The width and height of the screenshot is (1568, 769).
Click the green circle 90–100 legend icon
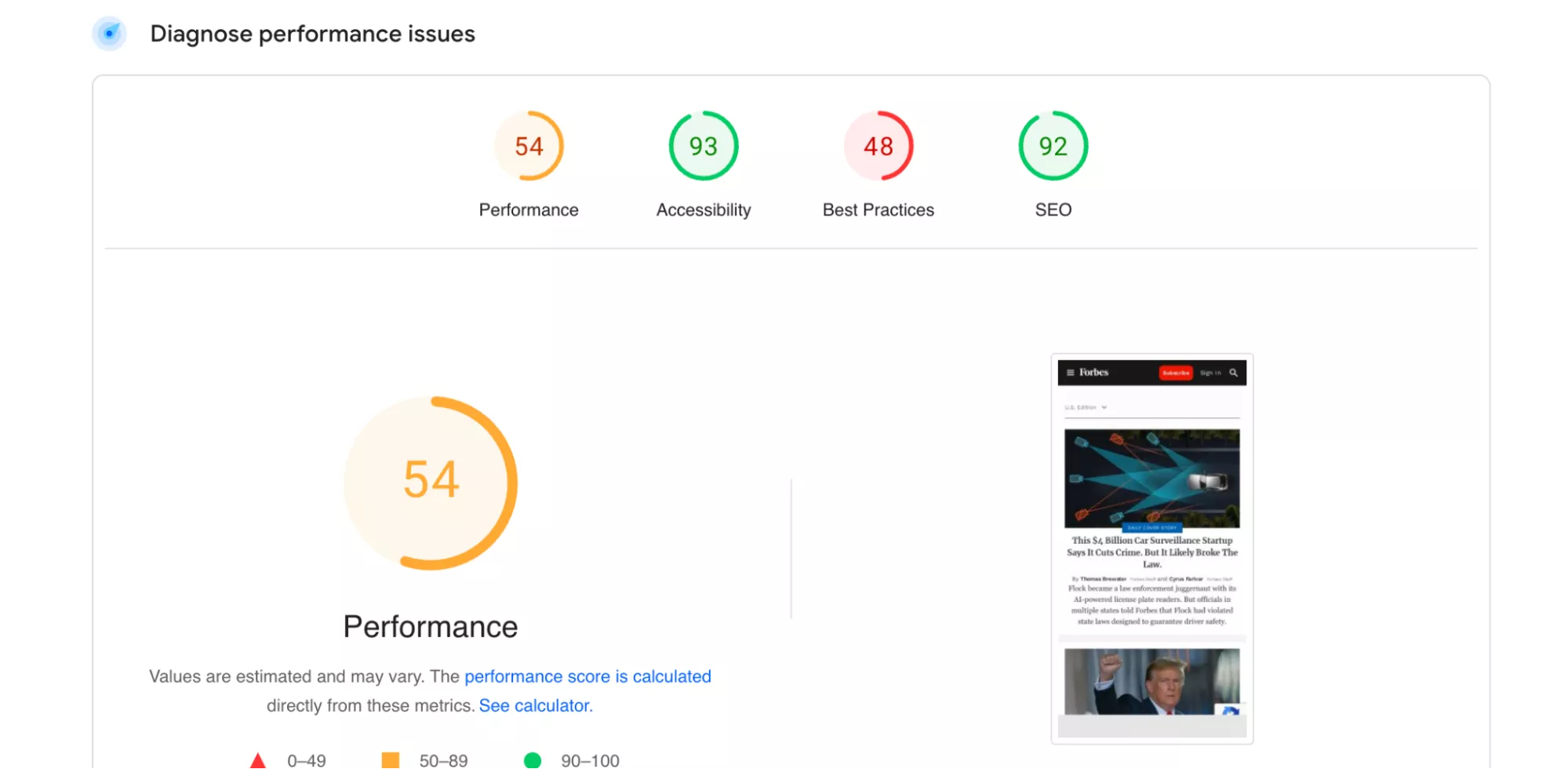pyautogui.click(x=532, y=760)
